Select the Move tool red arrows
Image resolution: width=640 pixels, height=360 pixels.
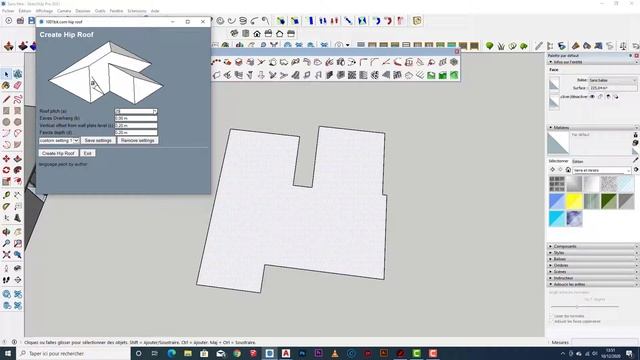[6, 158]
